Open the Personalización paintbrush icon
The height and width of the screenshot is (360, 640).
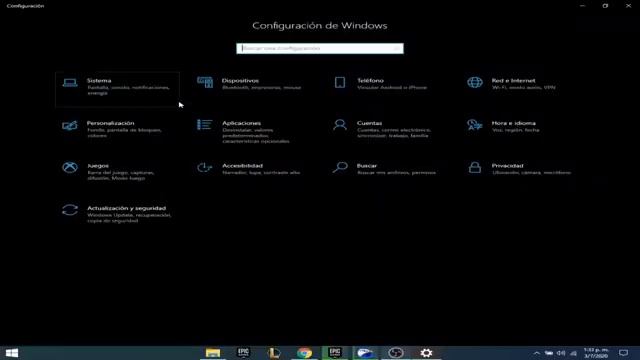tap(70, 125)
